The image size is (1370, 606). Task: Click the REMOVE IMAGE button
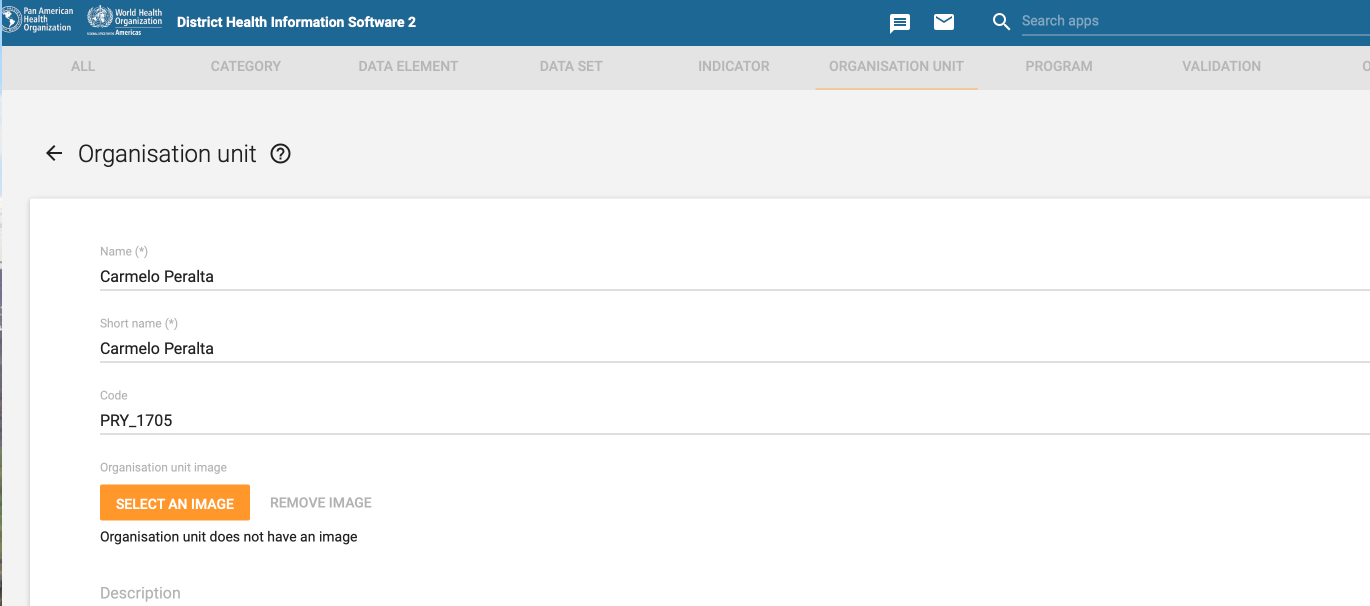click(x=320, y=502)
